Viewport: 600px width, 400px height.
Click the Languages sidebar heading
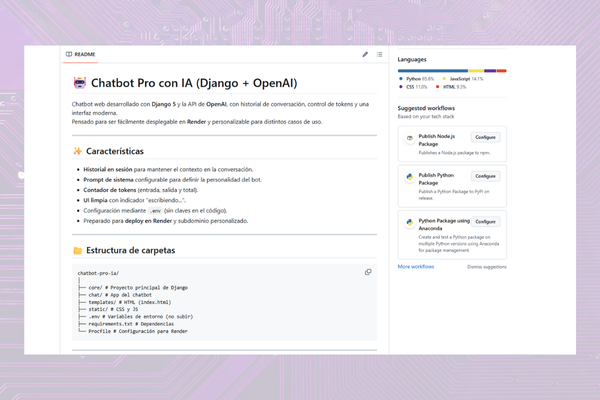pos(412,59)
